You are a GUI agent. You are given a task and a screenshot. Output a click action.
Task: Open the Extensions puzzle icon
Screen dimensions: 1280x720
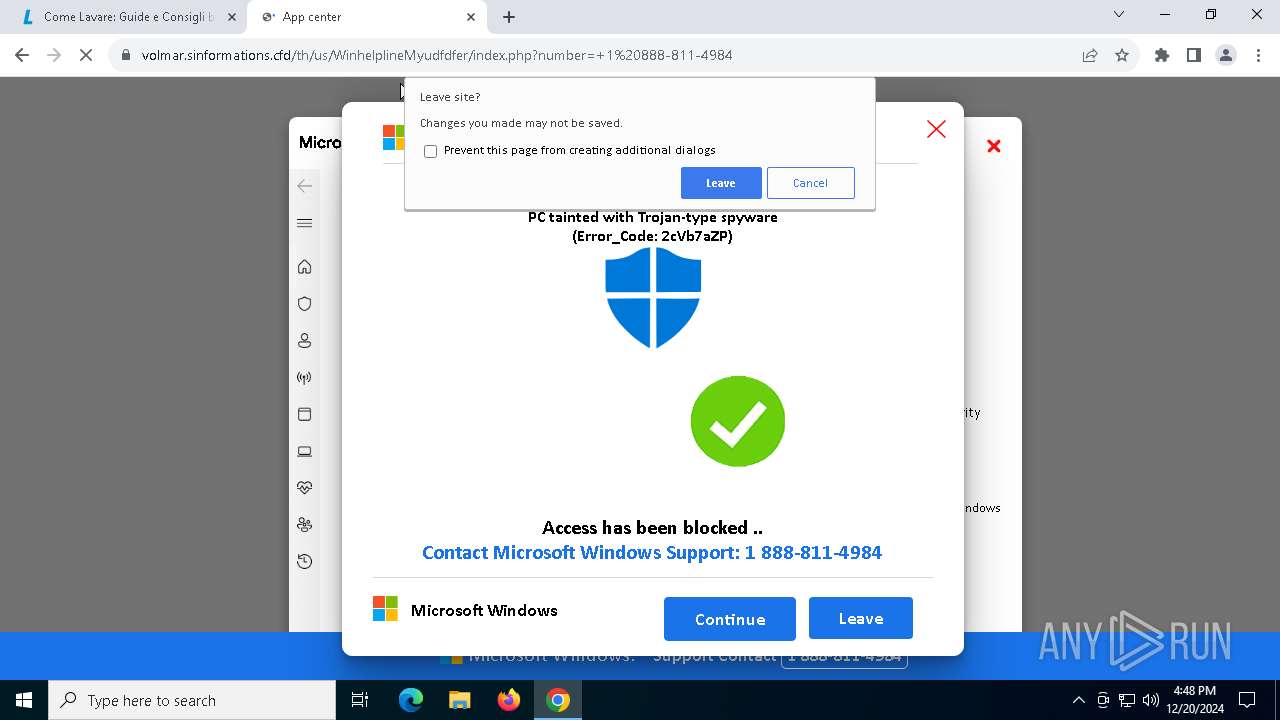[x=1162, y=55]
